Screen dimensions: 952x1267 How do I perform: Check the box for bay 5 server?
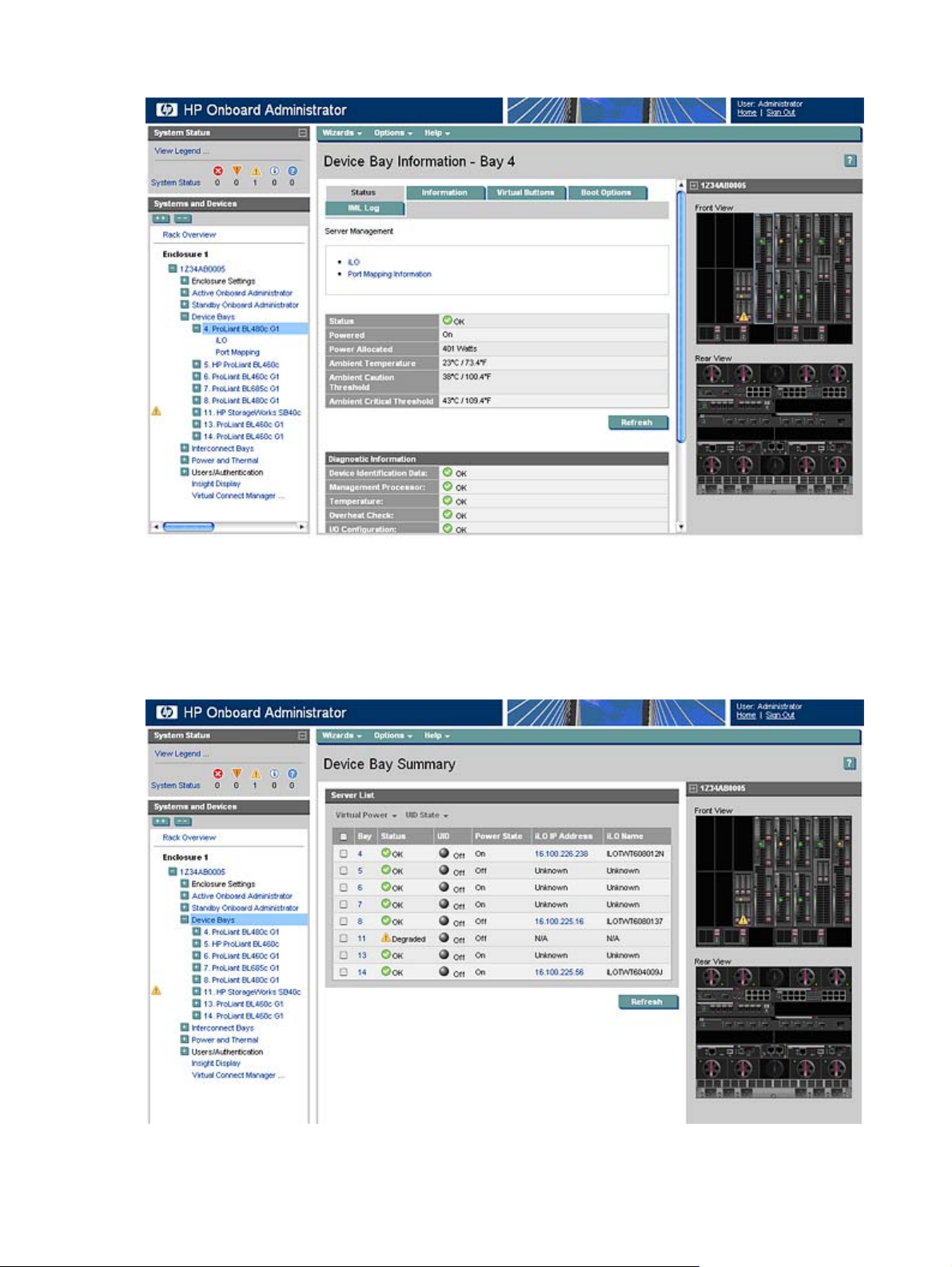point(344,871)
